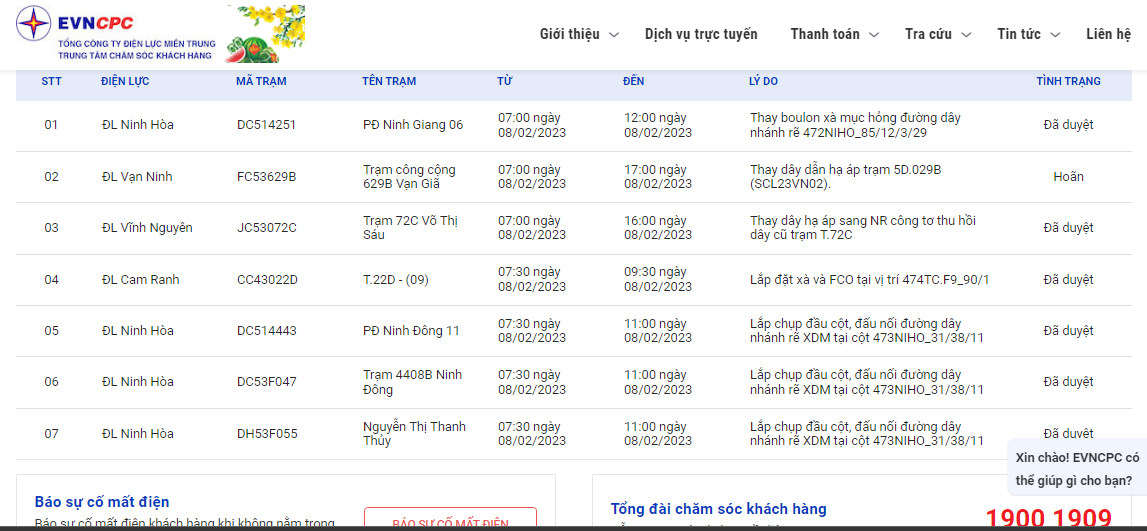Viewport: 1147px width, 531px height.
Task: Open Dịch vụ trực tuyến menu
Action: [701, 34]
